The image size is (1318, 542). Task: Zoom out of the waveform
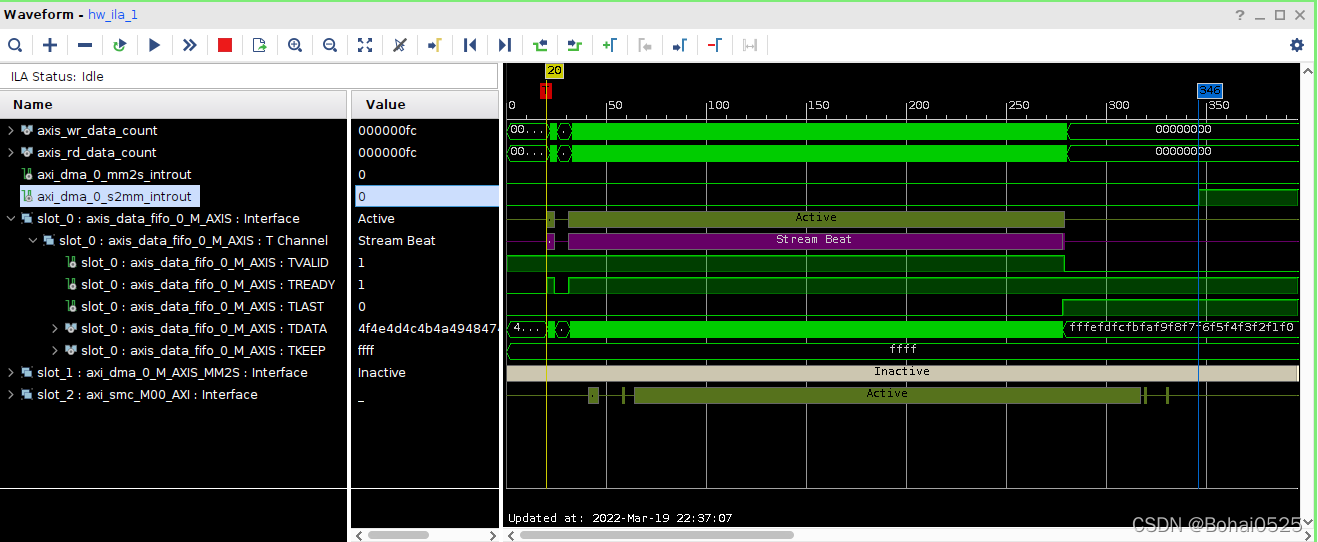coord(330,45)
